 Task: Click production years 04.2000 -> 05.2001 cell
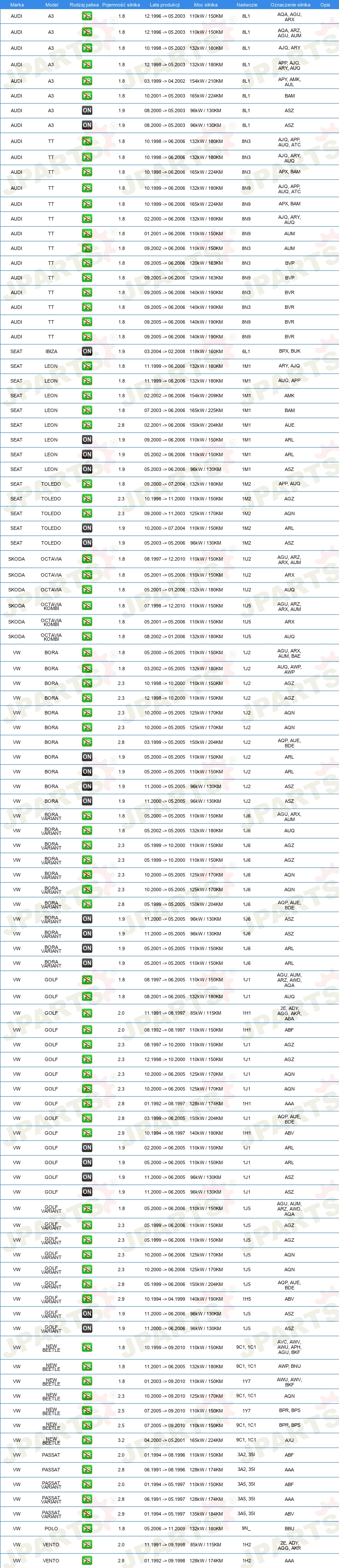[x=165, y=1440]
